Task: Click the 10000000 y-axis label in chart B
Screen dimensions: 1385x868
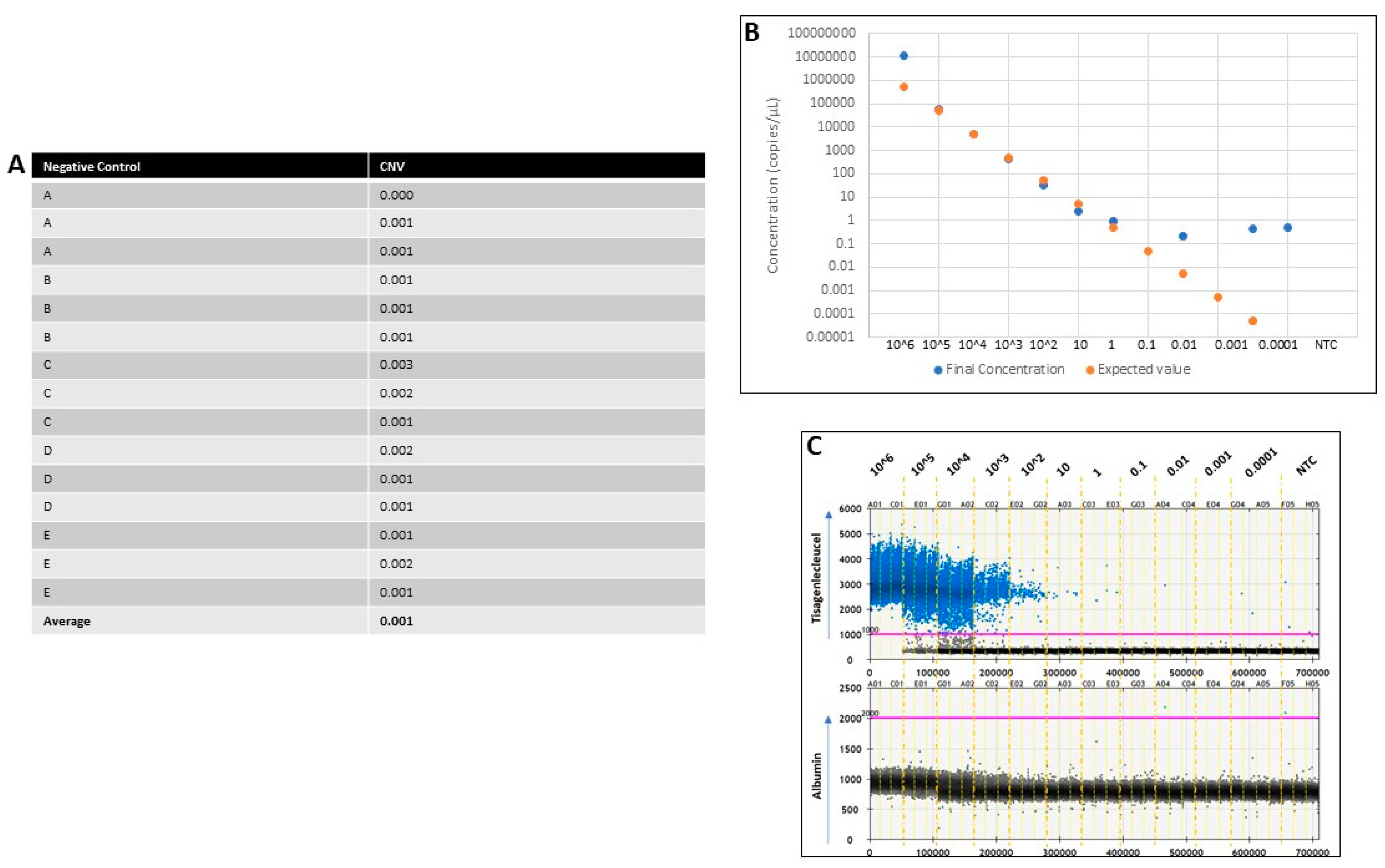Action: (x=825, y=56)
